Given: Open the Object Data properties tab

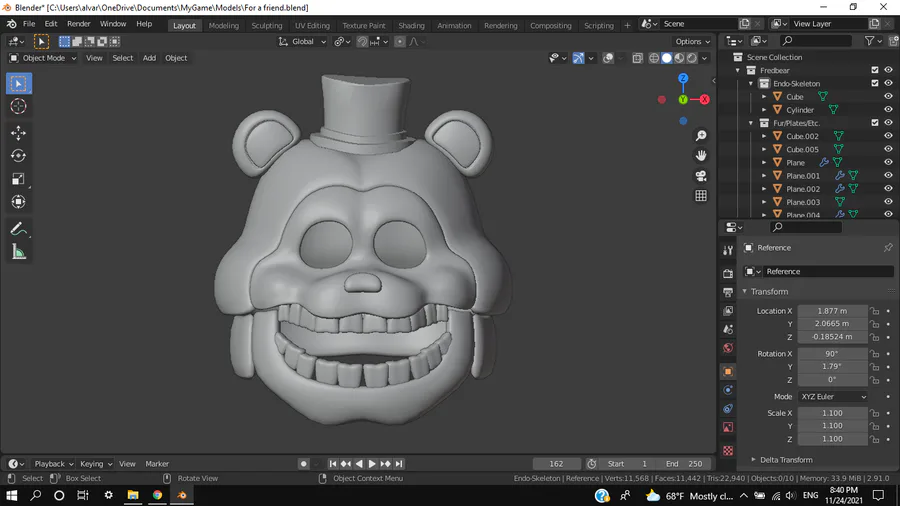Looking at the screenshot, I should coord(728,427).
